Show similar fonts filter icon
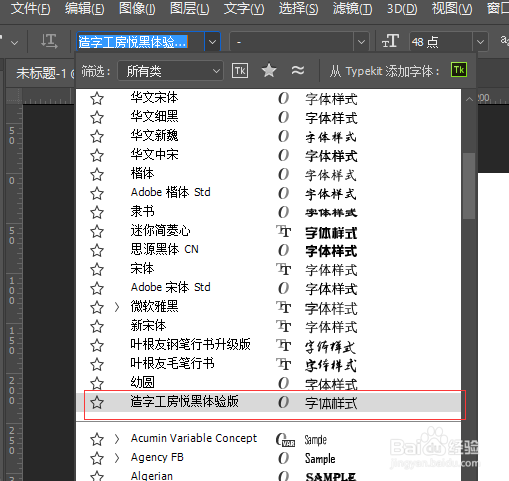Screen dimensions: 509x481 click(x=297, y=70)
